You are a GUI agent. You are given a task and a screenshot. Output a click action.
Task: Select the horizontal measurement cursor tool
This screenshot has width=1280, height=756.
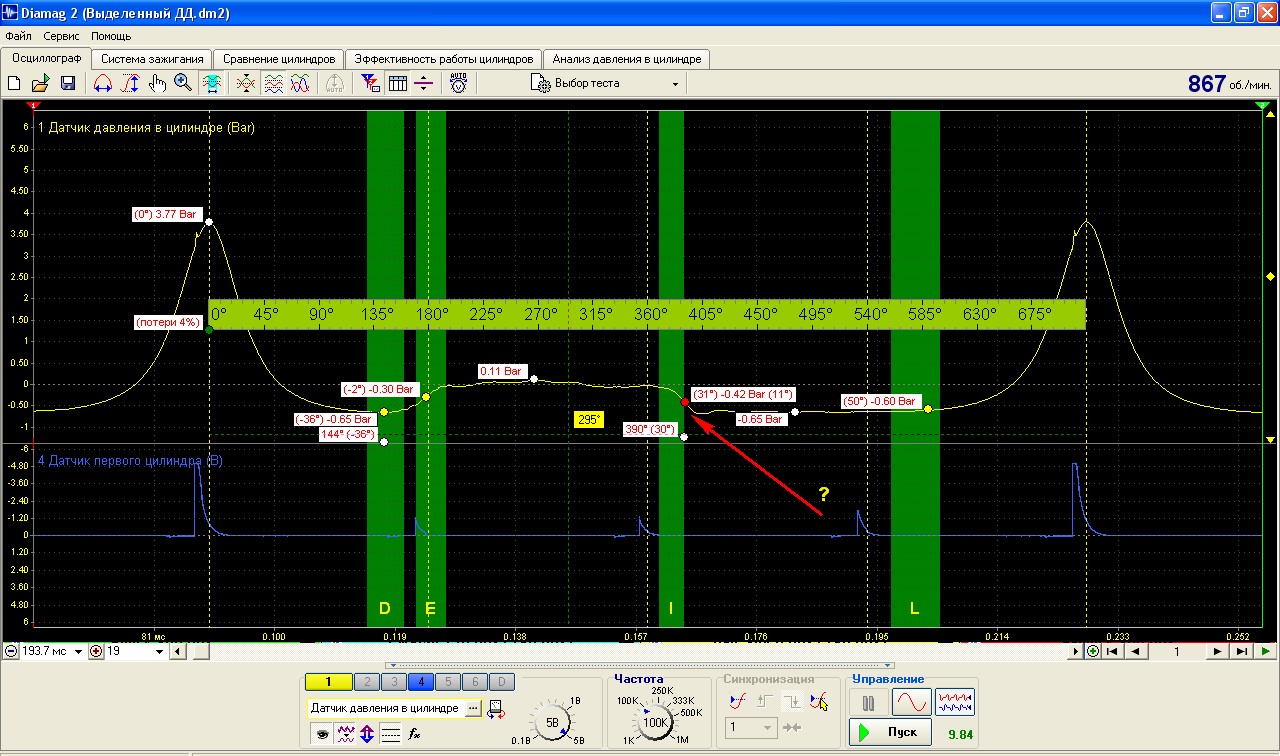click(x=102, y=84)
